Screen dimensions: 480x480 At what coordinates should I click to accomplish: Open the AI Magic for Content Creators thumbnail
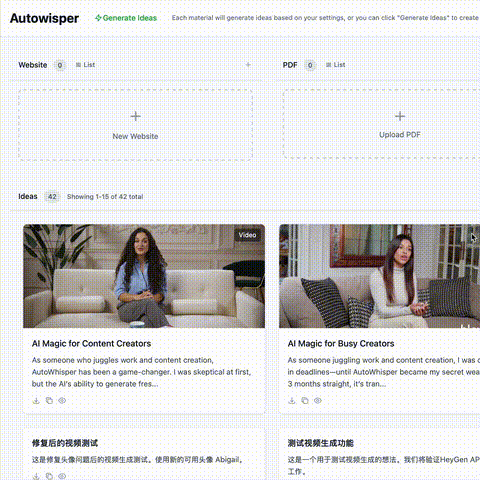(144, 276)
